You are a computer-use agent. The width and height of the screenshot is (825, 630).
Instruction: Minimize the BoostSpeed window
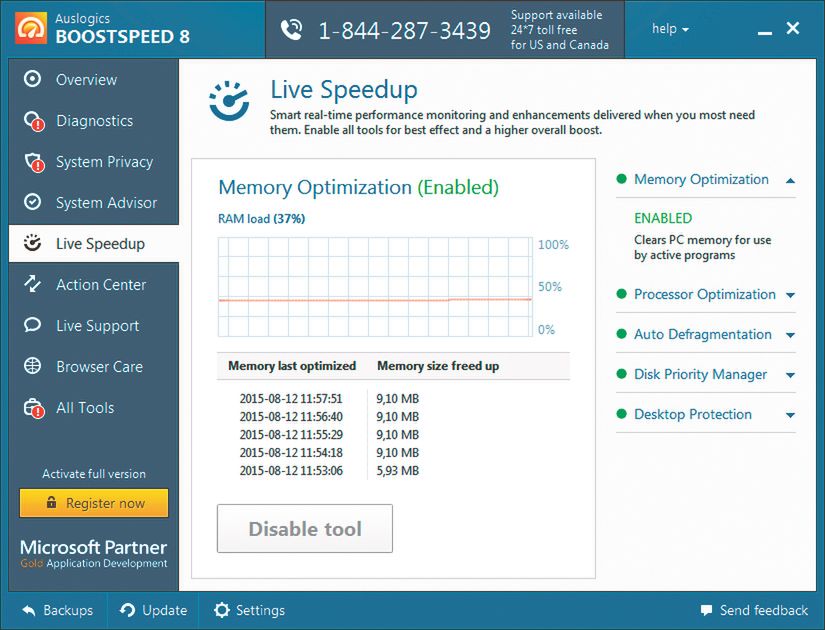click(x=764, y=33)
